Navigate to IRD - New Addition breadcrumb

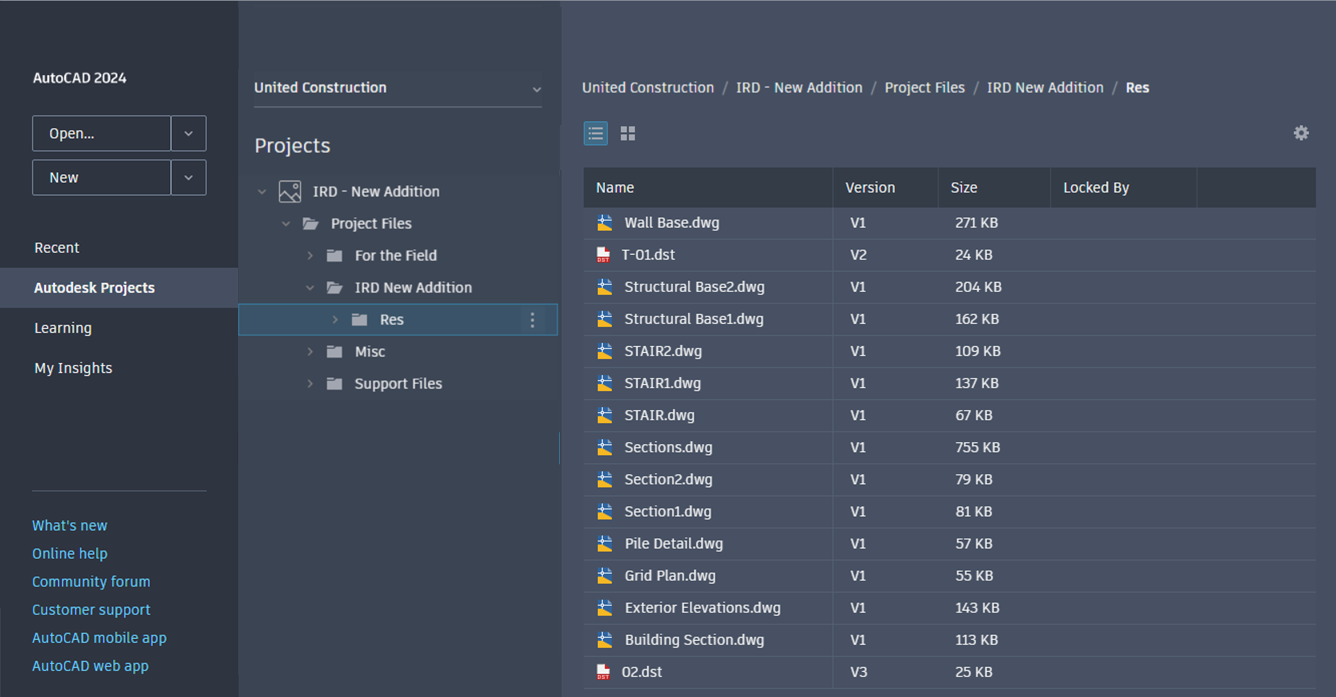pos(799,87)
